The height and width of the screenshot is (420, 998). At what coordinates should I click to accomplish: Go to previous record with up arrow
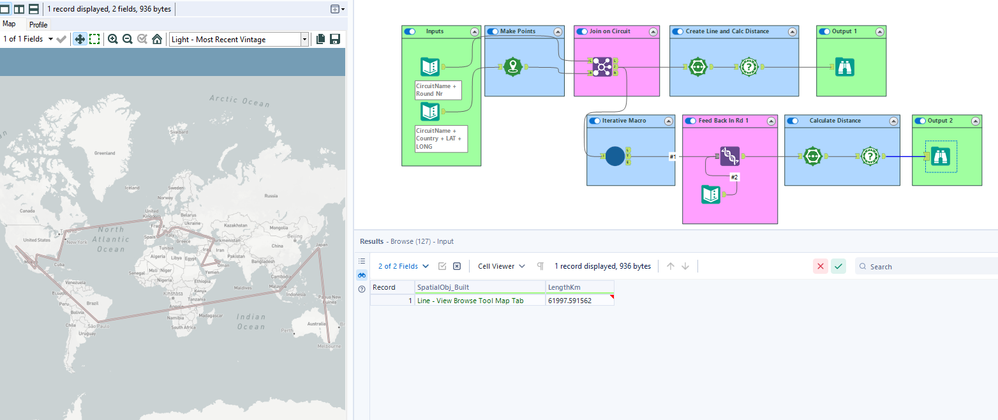click(670, 266)
